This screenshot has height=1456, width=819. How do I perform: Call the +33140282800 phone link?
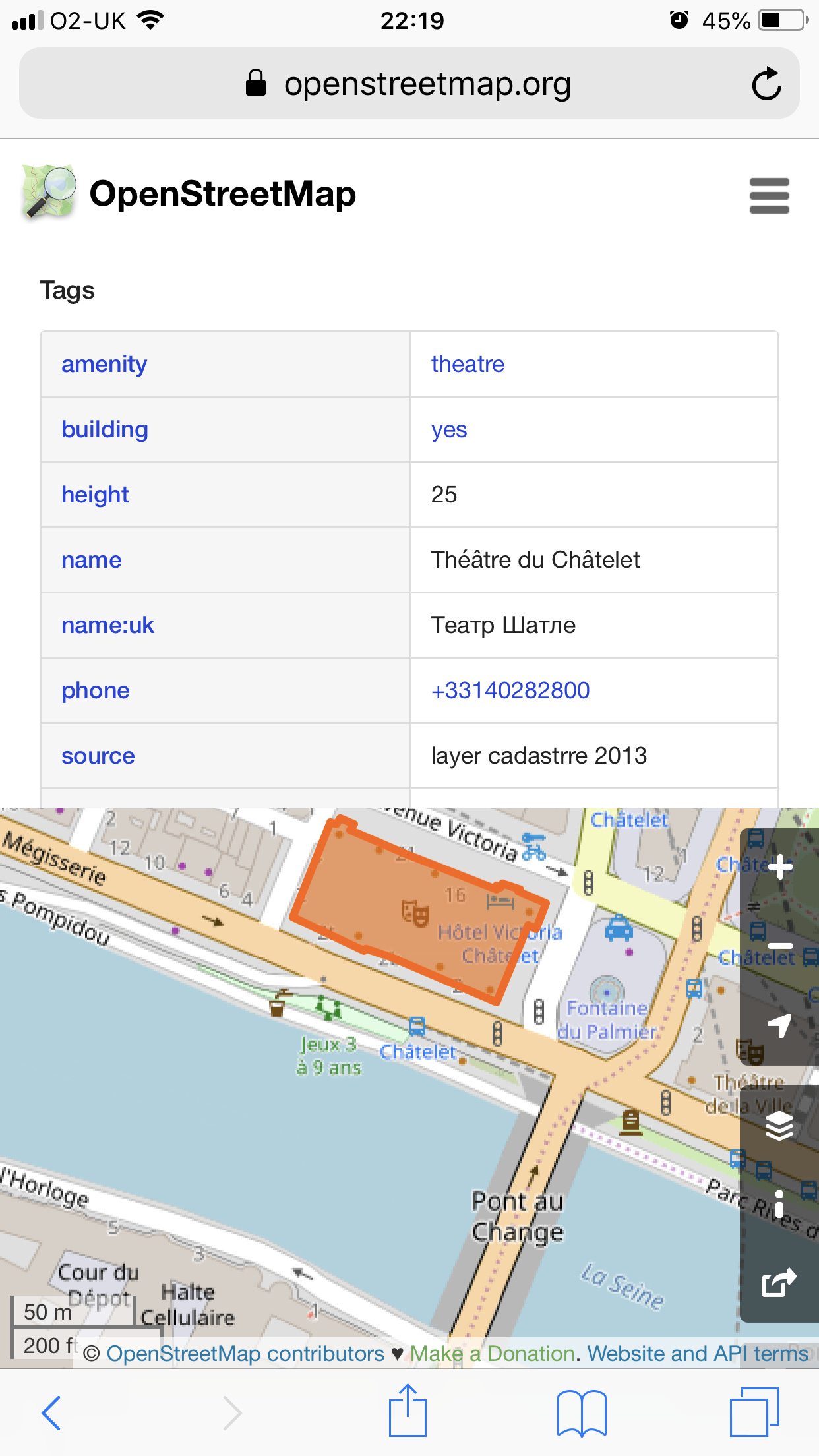tap(510, 690)
